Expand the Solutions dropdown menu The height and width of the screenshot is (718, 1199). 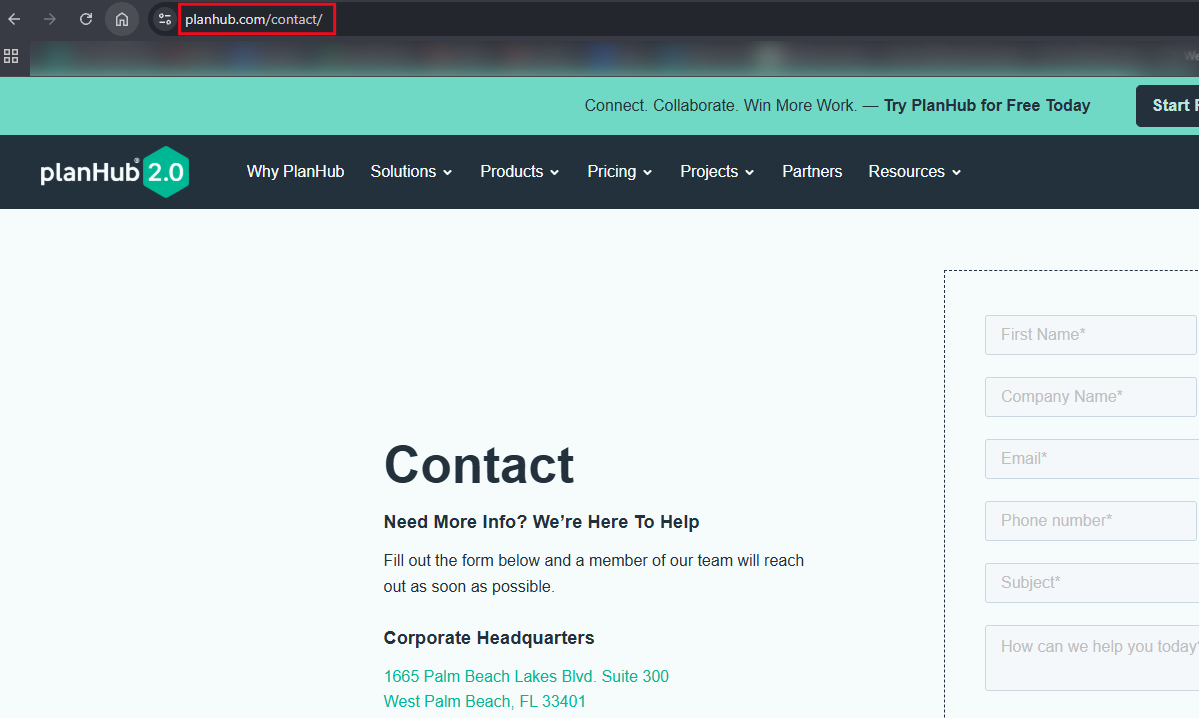click(411, 171)
